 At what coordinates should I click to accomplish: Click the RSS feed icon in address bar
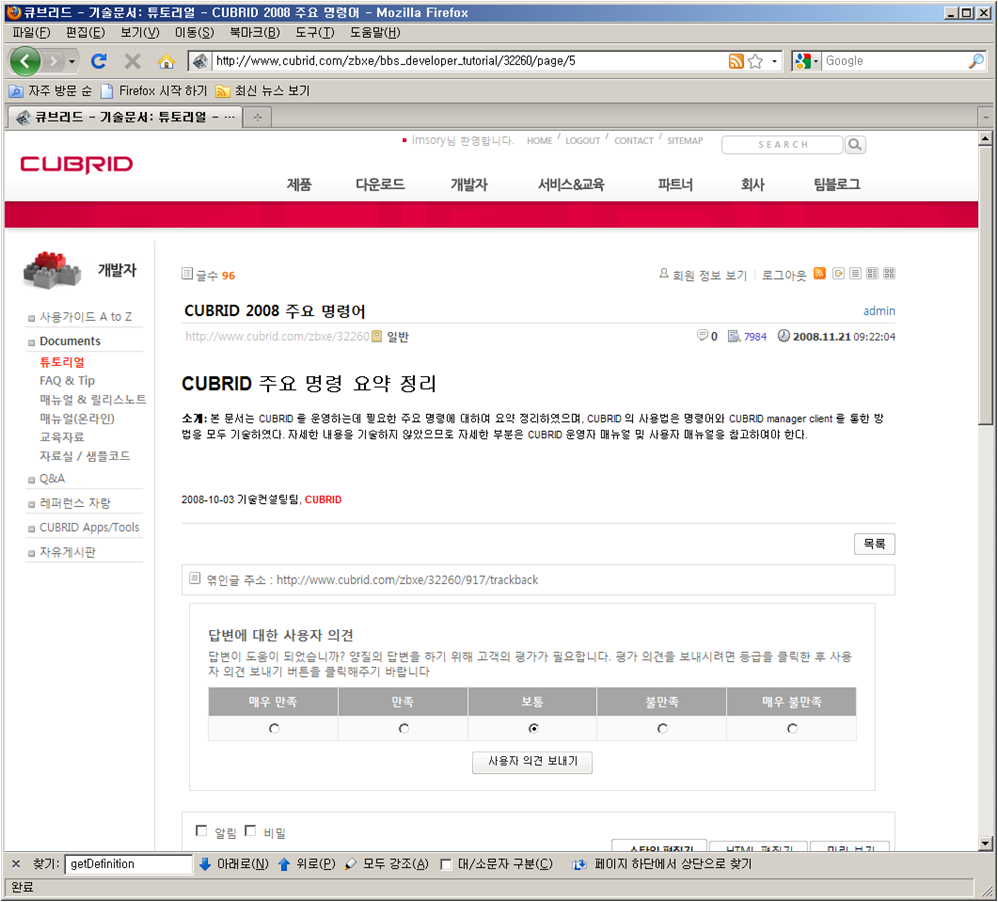click(x=736, y=61)
